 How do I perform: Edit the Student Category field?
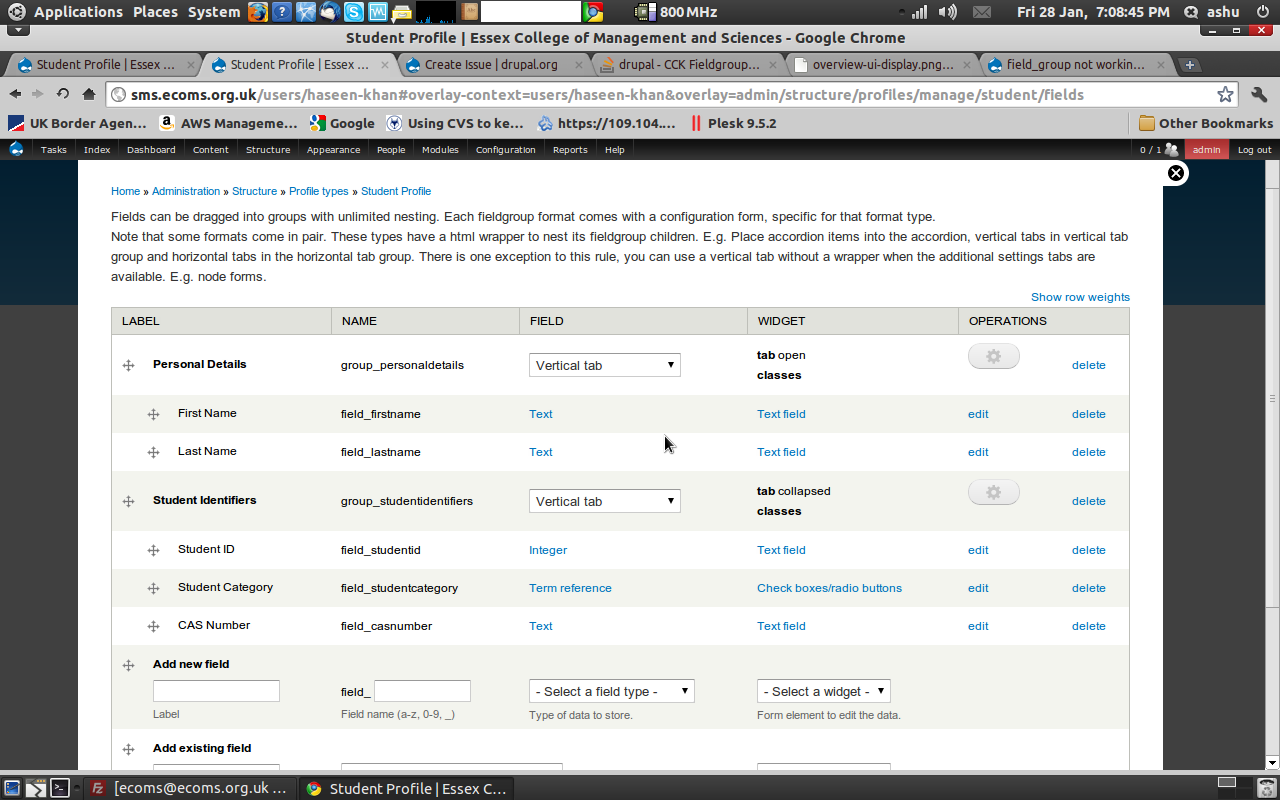tap(977, 588)
